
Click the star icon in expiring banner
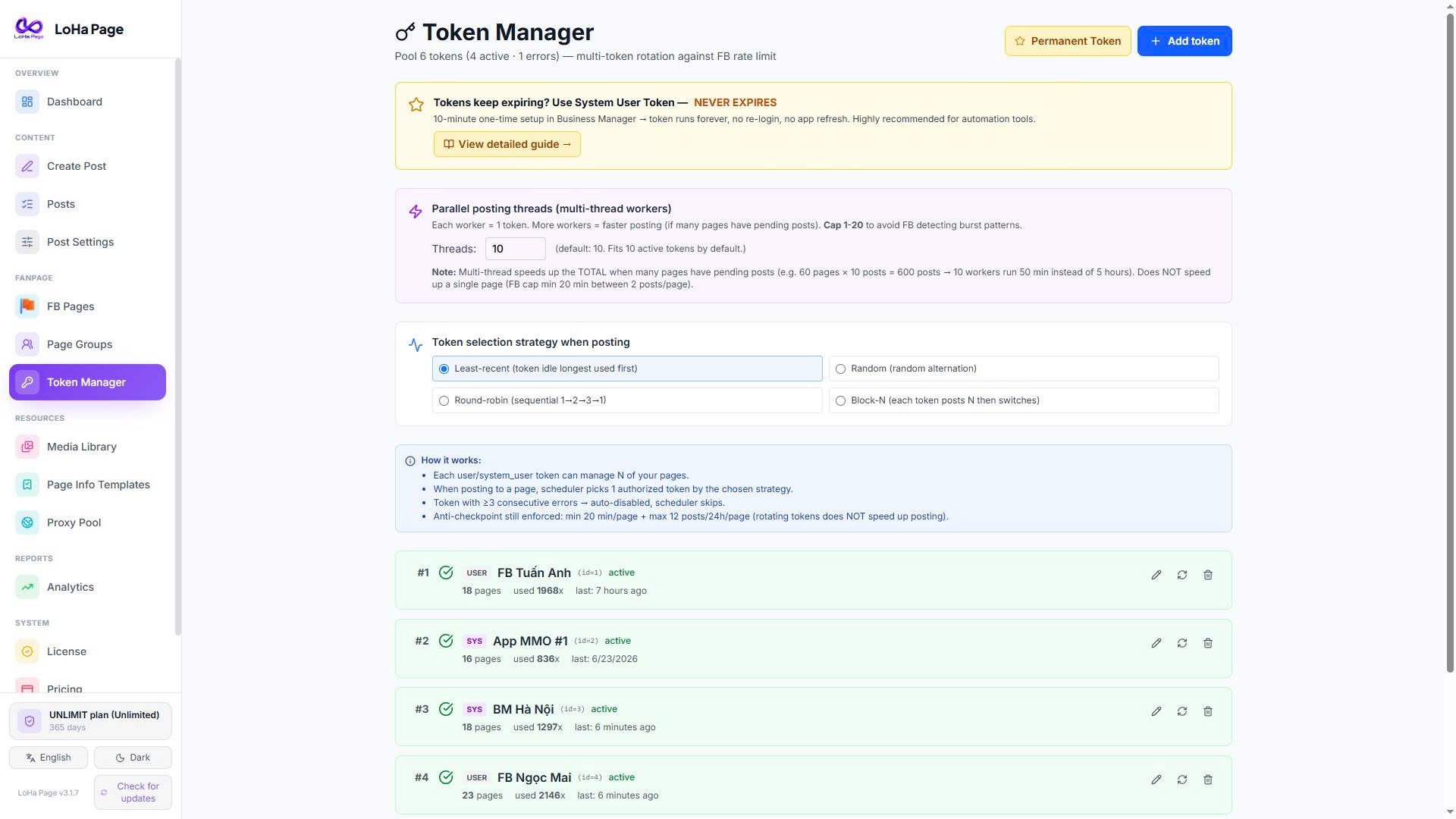point(416,105)
